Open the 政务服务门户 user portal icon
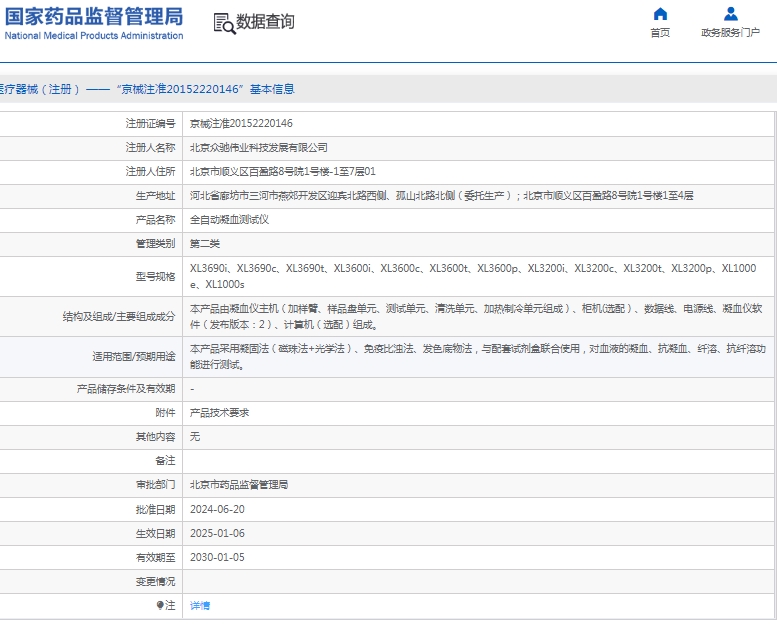This screenshot has height=626, width=777. pos(730,14)
